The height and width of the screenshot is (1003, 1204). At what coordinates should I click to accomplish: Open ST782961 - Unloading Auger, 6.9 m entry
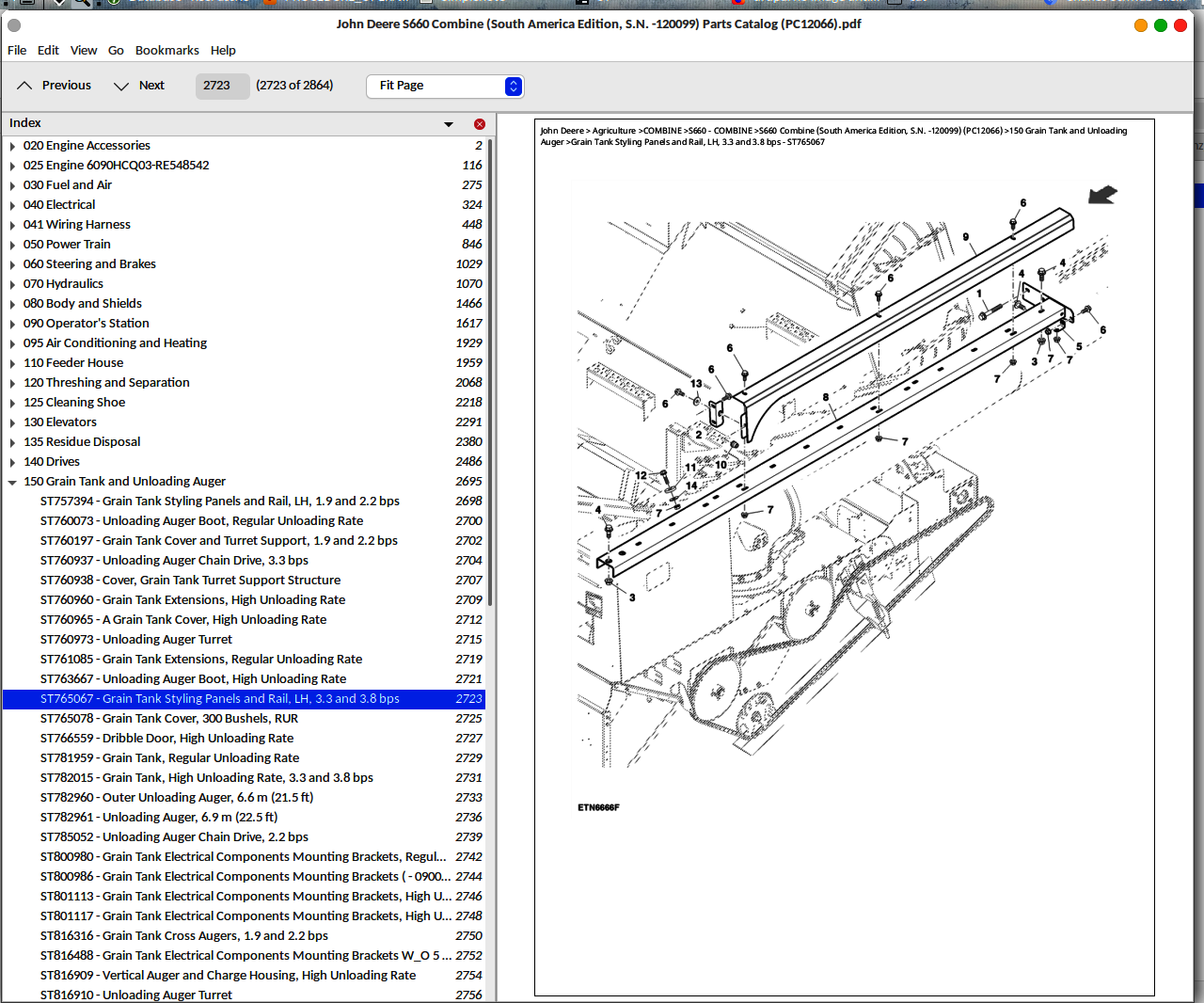tap(159, 818)
